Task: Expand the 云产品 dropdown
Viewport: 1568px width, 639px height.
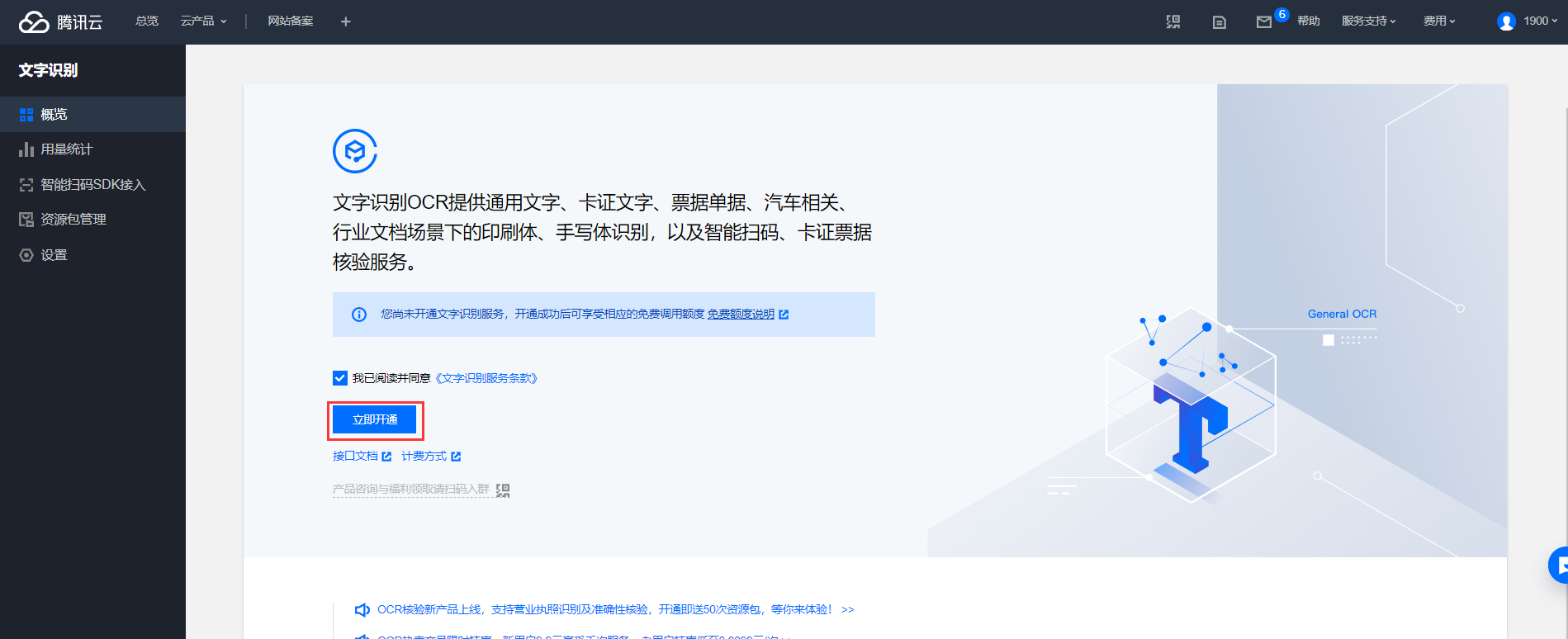Action: [x=203, y=21]
